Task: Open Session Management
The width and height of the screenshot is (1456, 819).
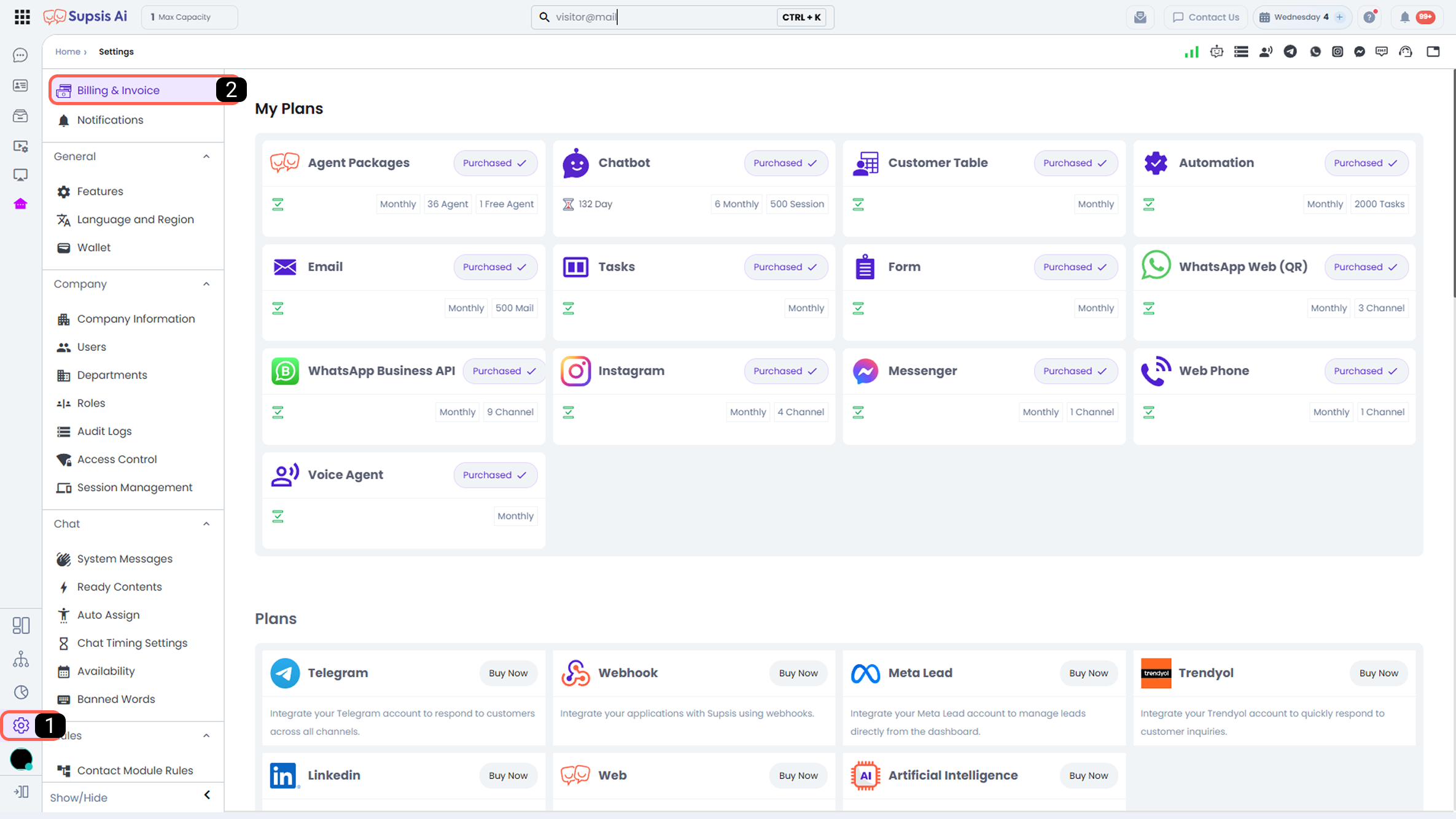Action: point(133,488)
